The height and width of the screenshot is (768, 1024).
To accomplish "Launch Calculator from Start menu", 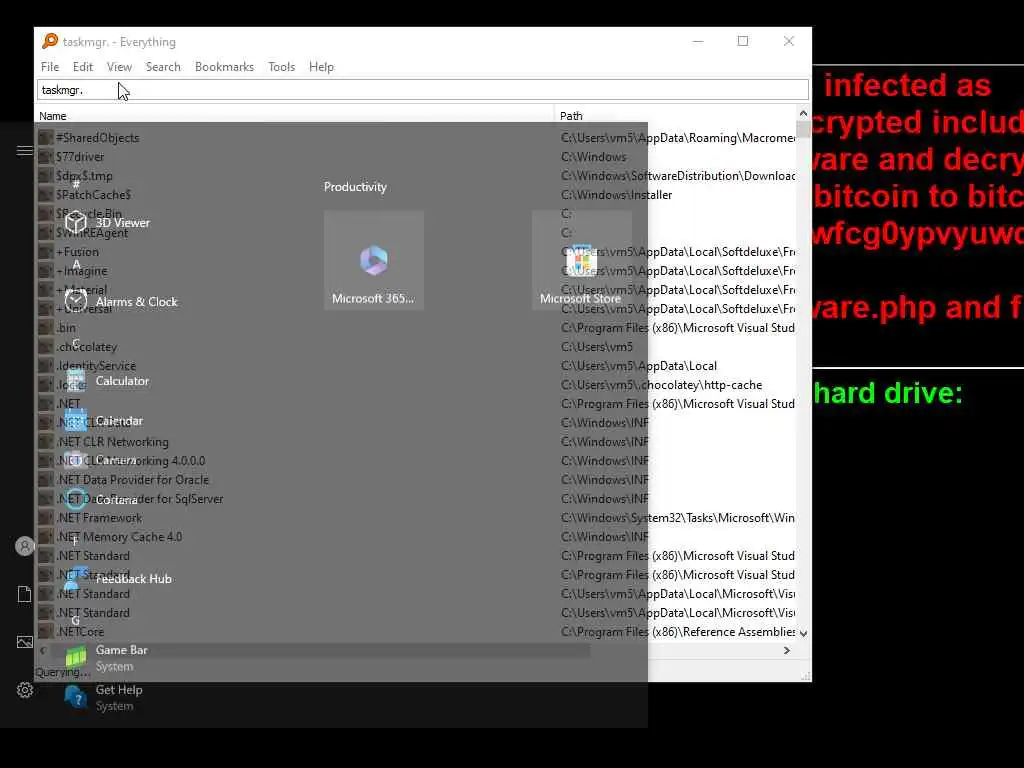I will click(x=107, y=381).
